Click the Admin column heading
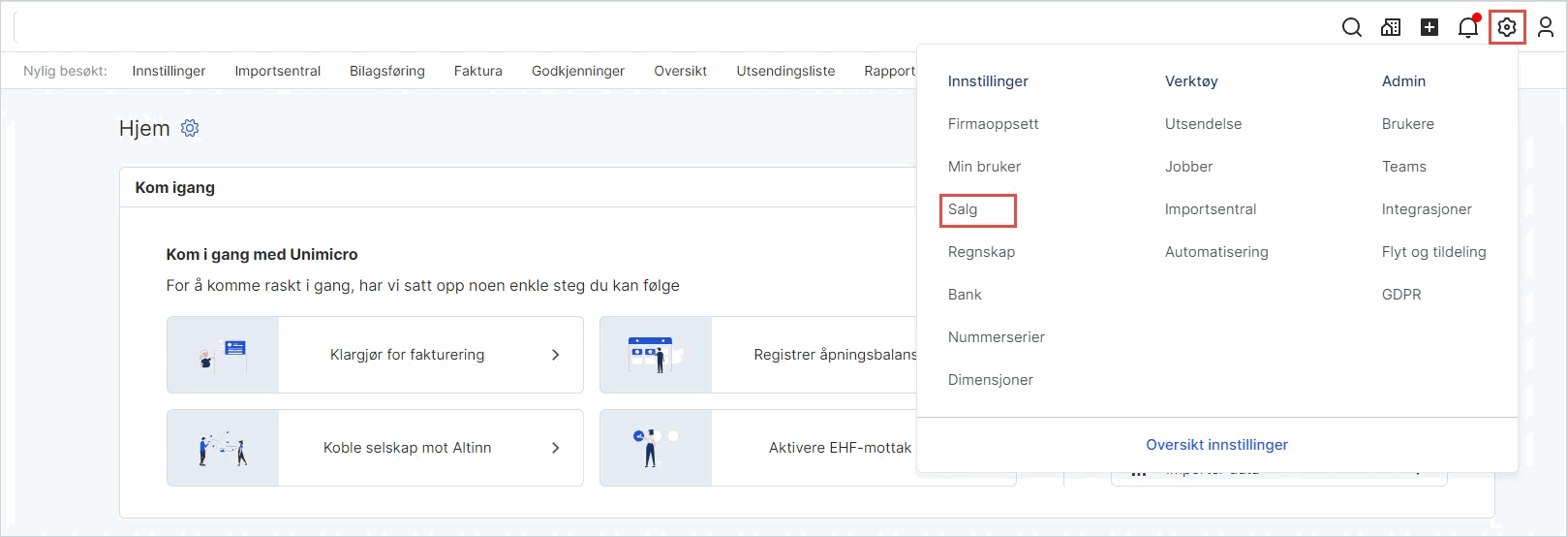The width and height of the screenshot is (1568, 537). click(x=1403, y=81)
